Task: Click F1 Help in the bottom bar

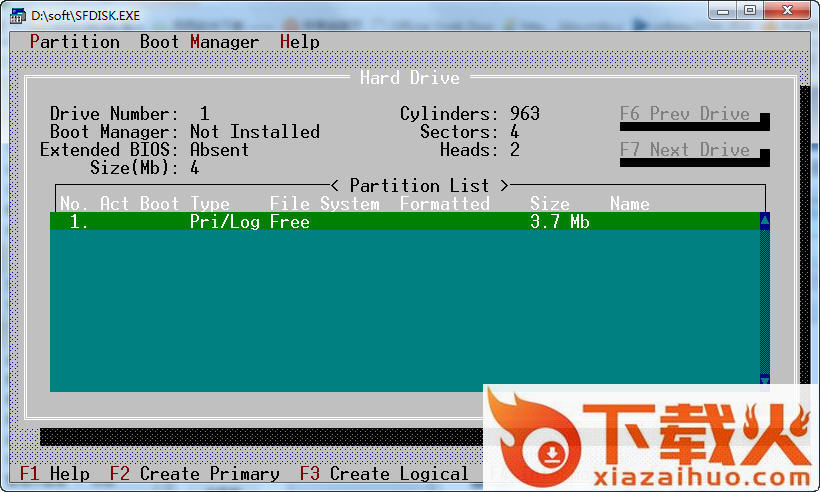Action: (55, 474)
